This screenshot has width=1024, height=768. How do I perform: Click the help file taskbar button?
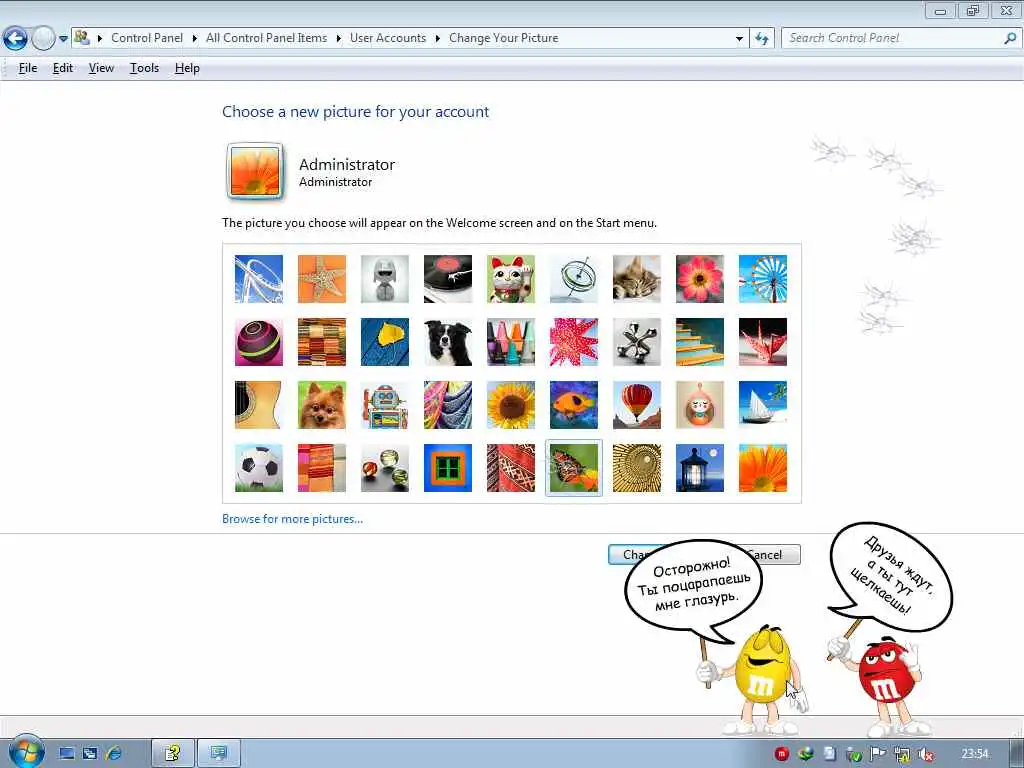[172, 754]
